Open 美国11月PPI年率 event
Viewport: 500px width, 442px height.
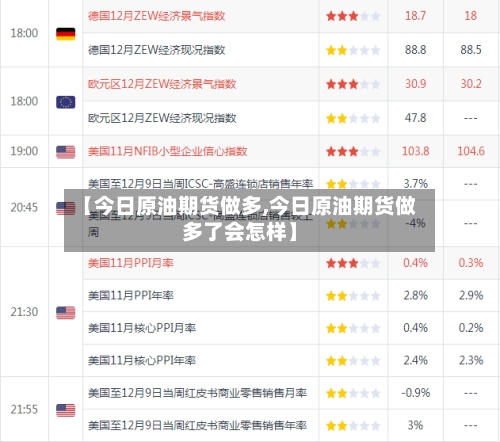click(131, 295)
